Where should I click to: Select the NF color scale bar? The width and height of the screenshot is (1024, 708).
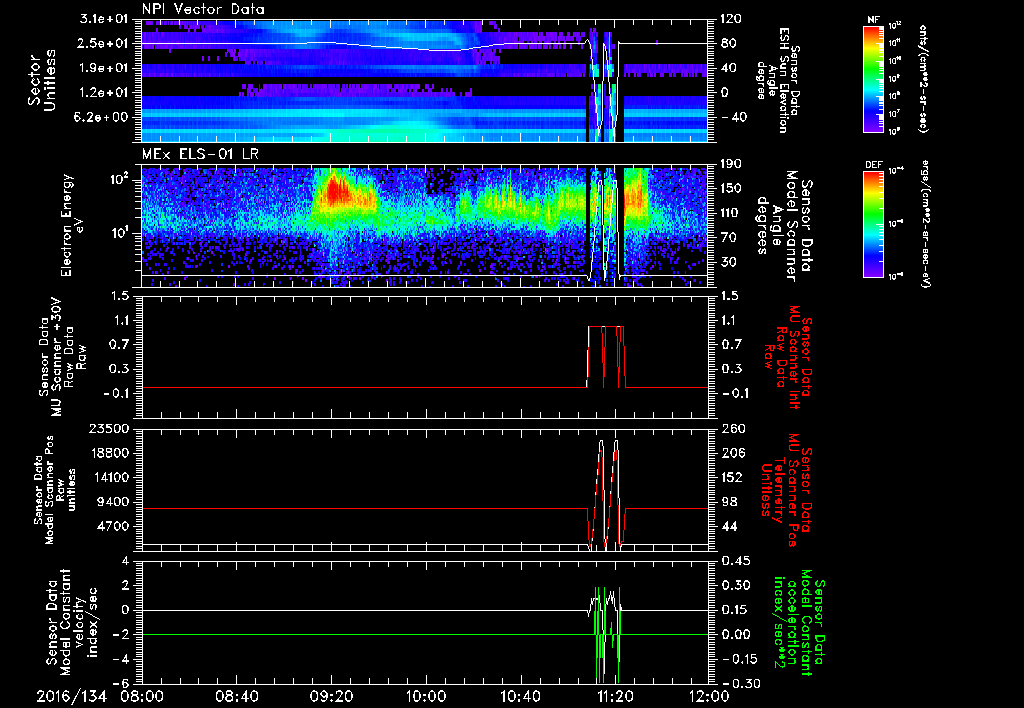874,79
